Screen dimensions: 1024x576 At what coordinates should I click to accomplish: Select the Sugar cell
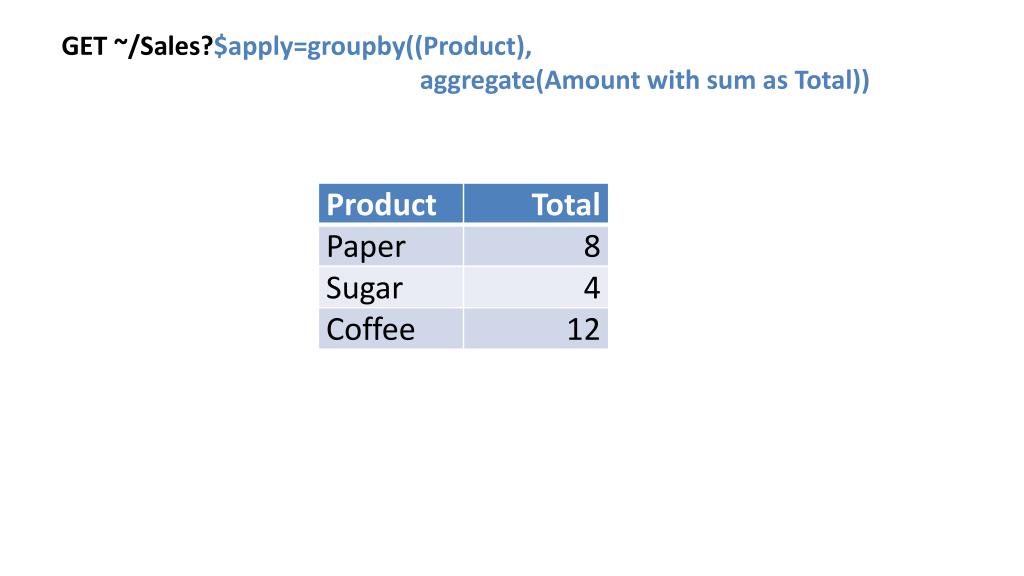(391, 287)
